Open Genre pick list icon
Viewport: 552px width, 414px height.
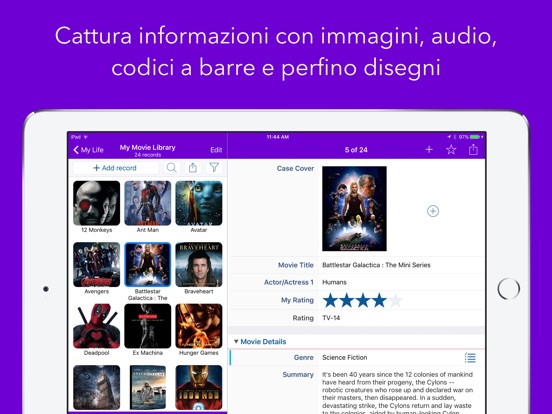pos(470,358)
